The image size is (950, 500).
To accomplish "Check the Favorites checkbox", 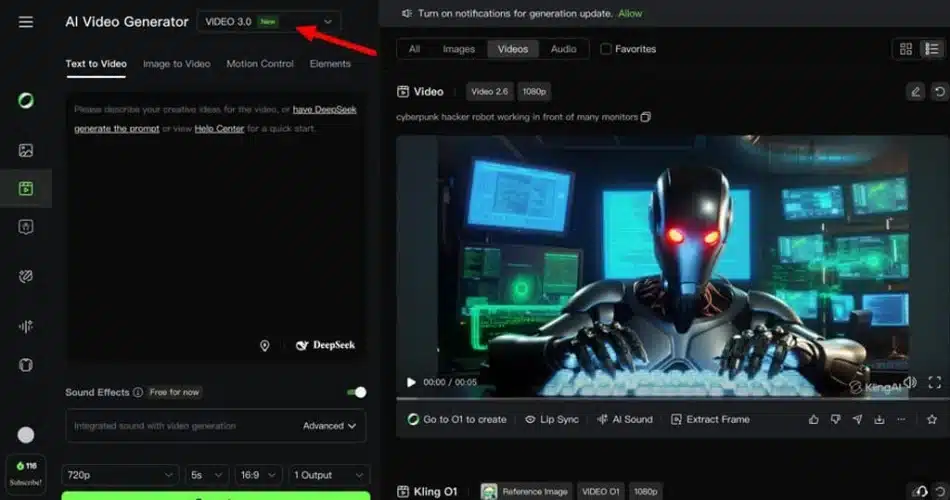I will pyautogui.click(x=605, y=49).
